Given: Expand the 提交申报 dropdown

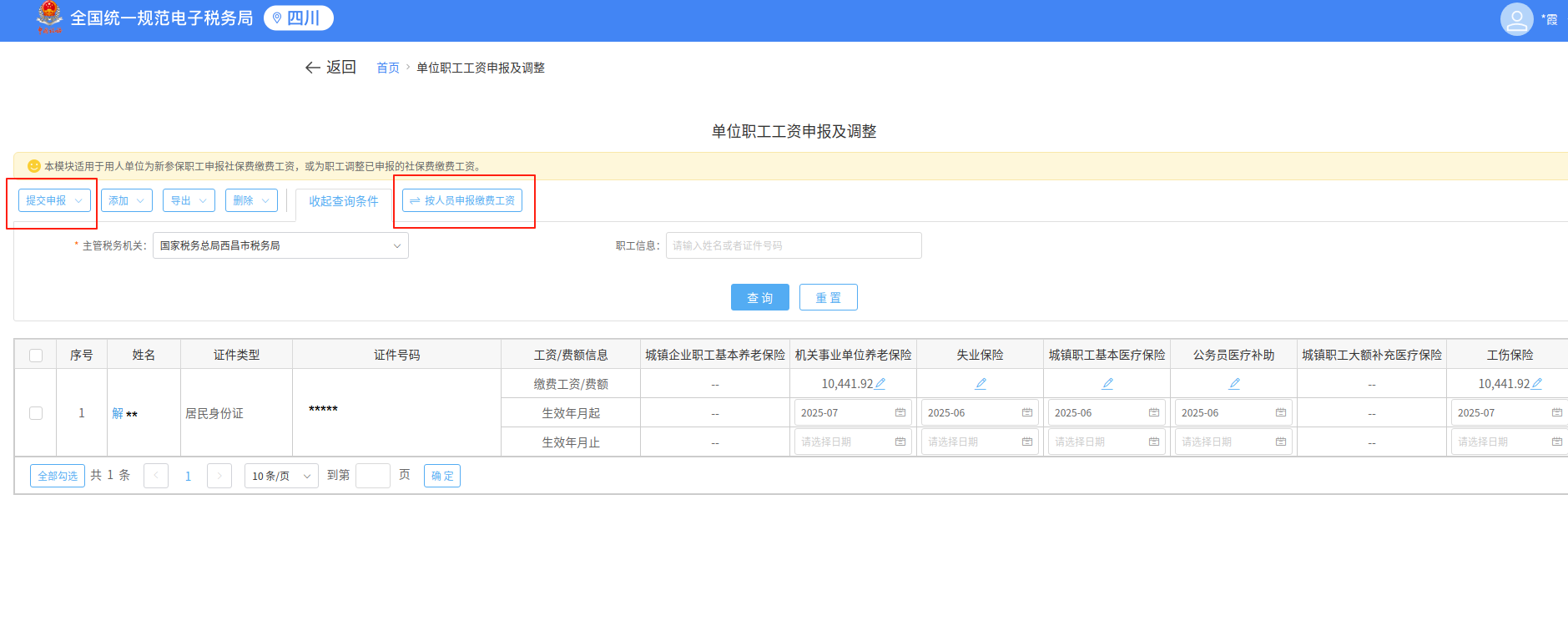Looking at the screenshot, I should tap(54, 200).
